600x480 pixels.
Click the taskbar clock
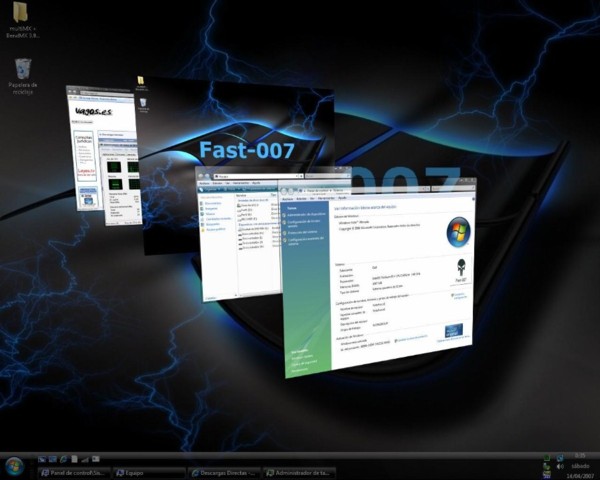coord(578,465)
